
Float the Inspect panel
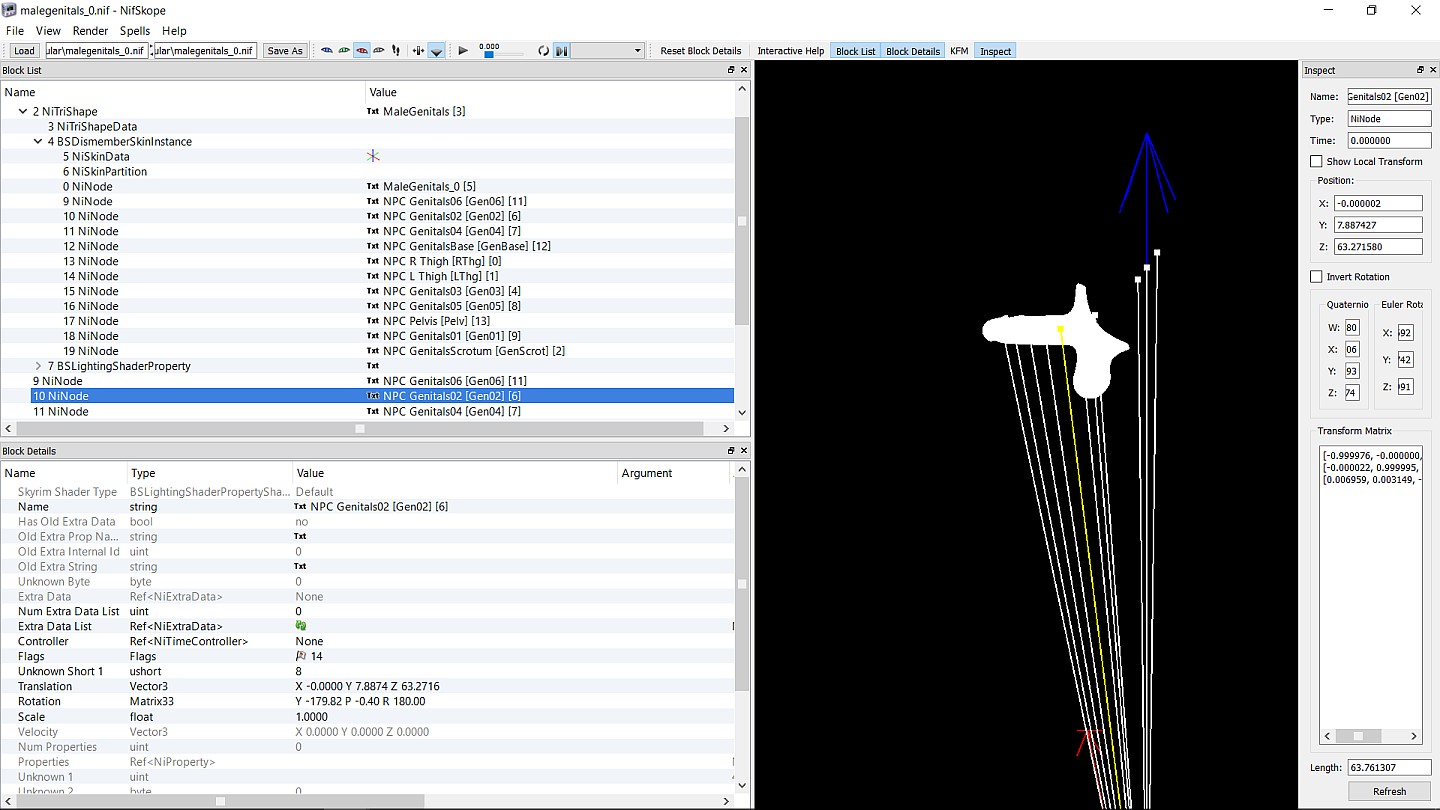[1420, 70]
